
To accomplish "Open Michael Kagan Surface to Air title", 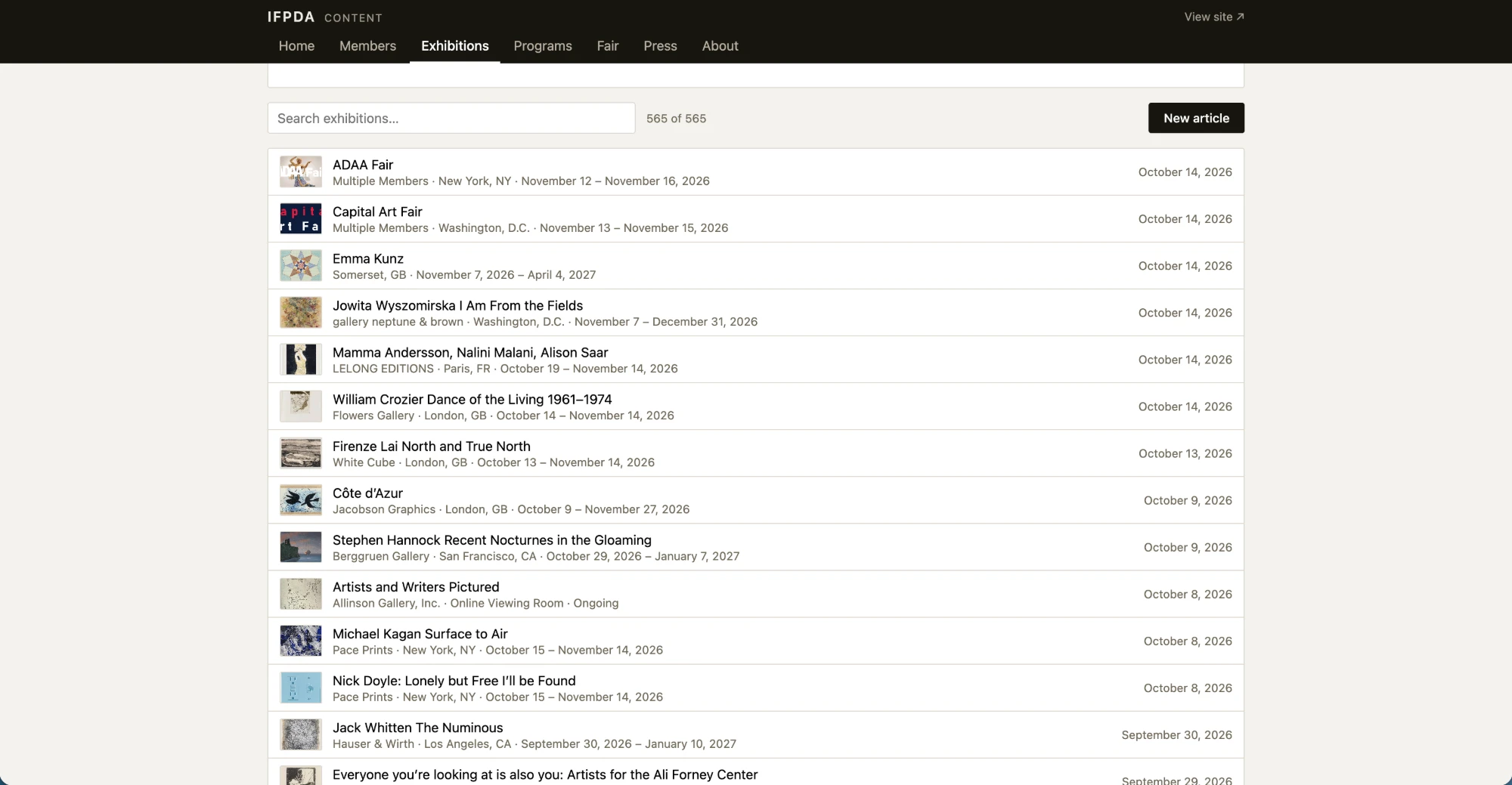I will [420, 633].
